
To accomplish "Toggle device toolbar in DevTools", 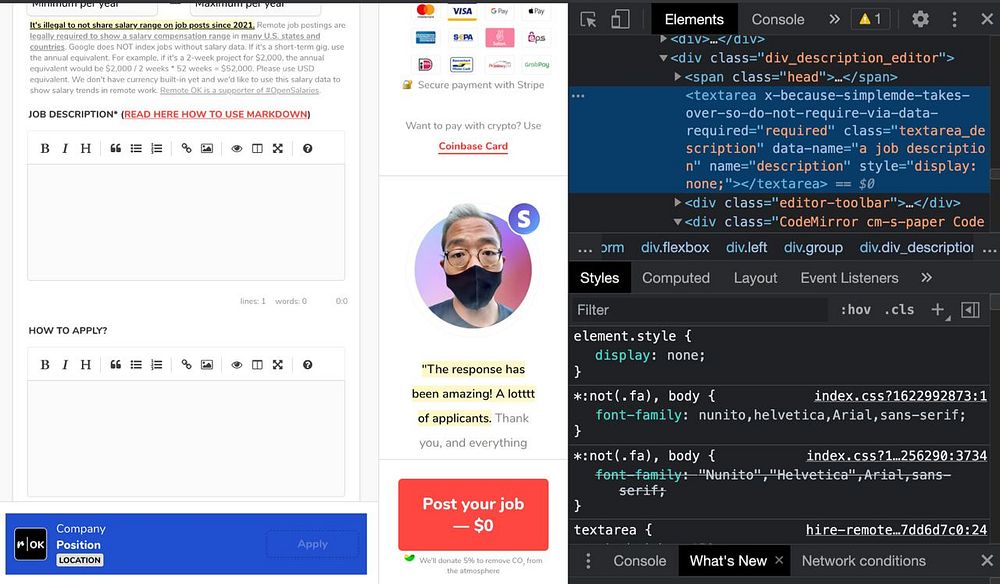I will (x=620, y=19).
